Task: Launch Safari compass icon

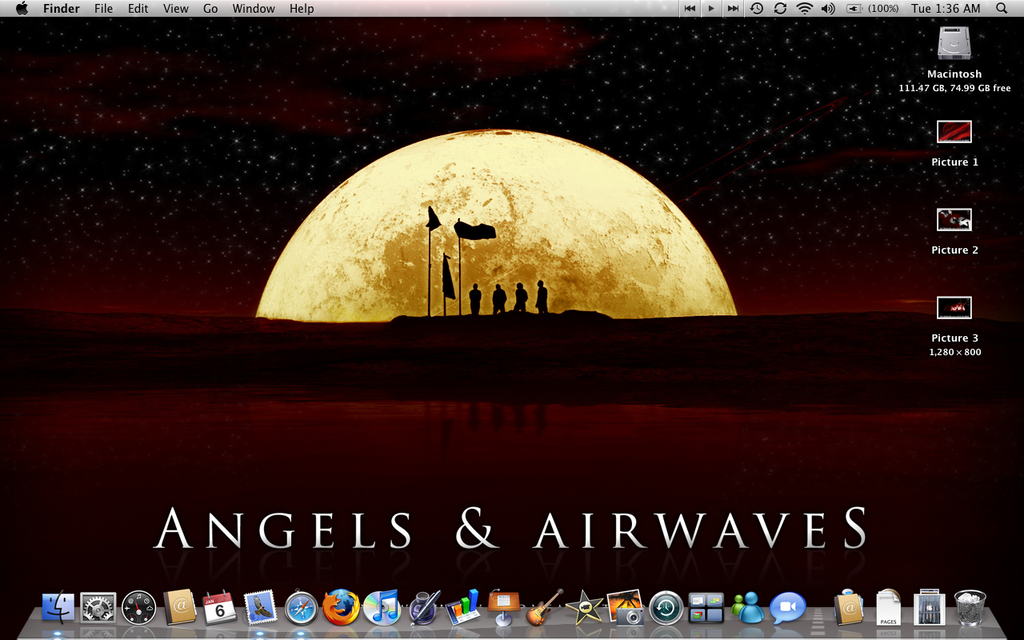Action: pyautogui.click(x=301, y=607)
